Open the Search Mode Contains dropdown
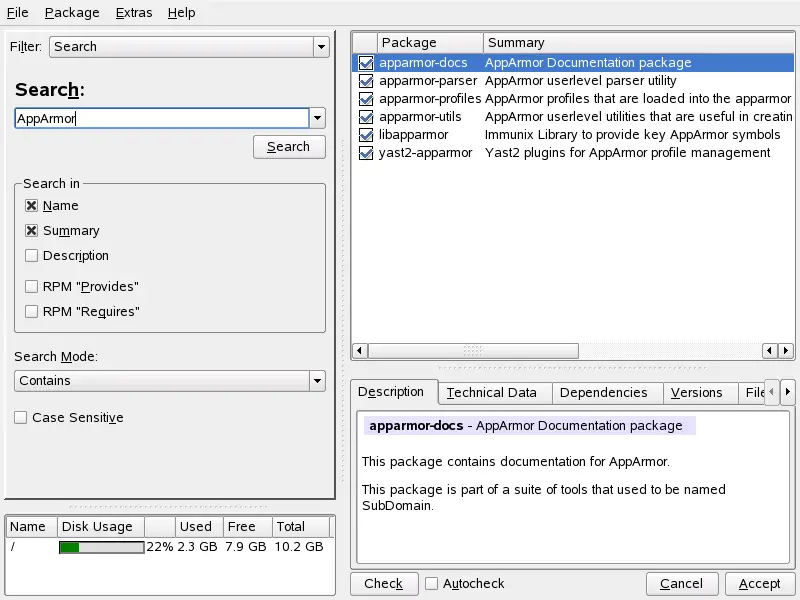800x600 pixels. (170, 381)
